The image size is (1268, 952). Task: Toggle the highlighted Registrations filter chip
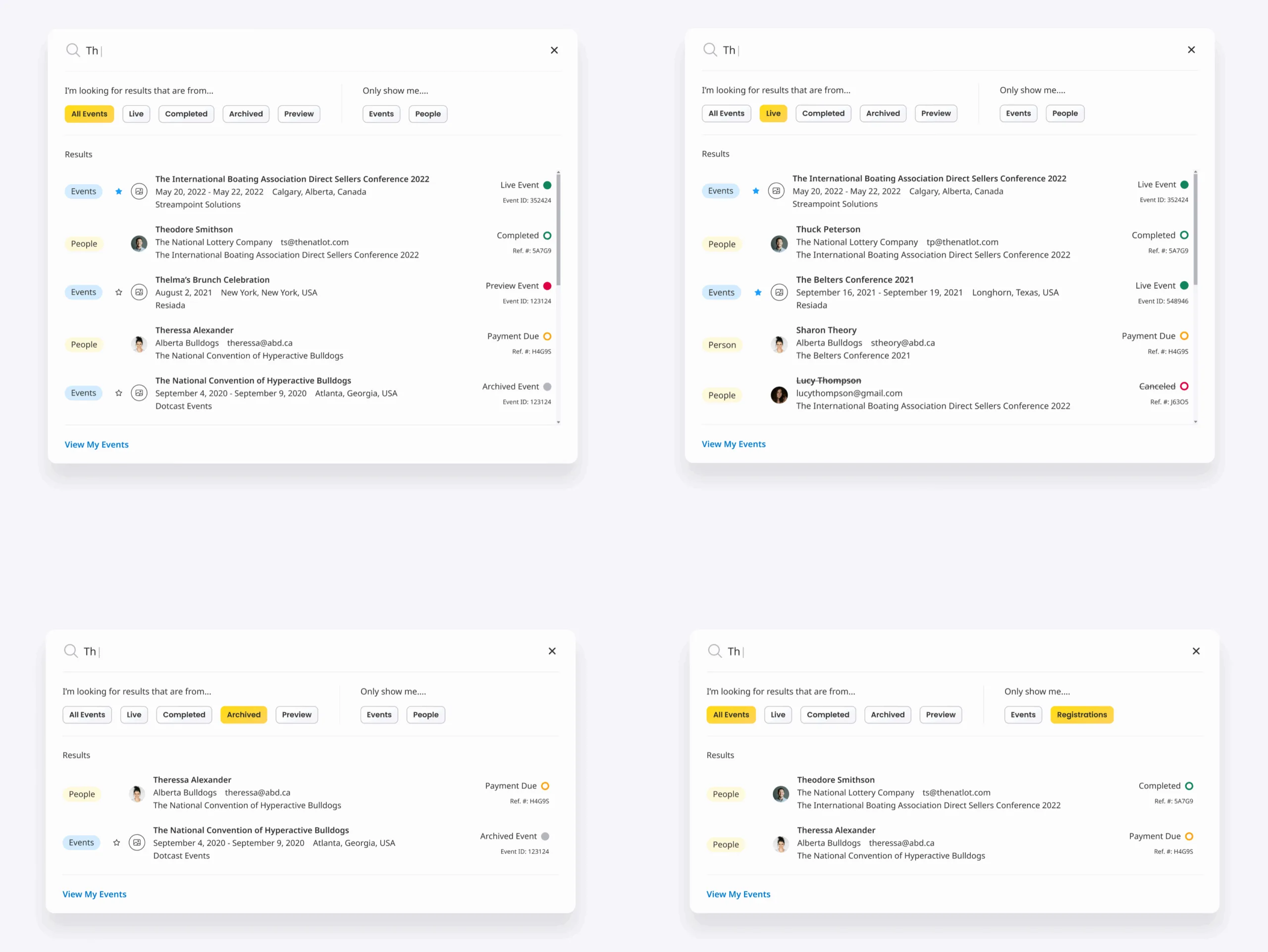(1081, 714)
